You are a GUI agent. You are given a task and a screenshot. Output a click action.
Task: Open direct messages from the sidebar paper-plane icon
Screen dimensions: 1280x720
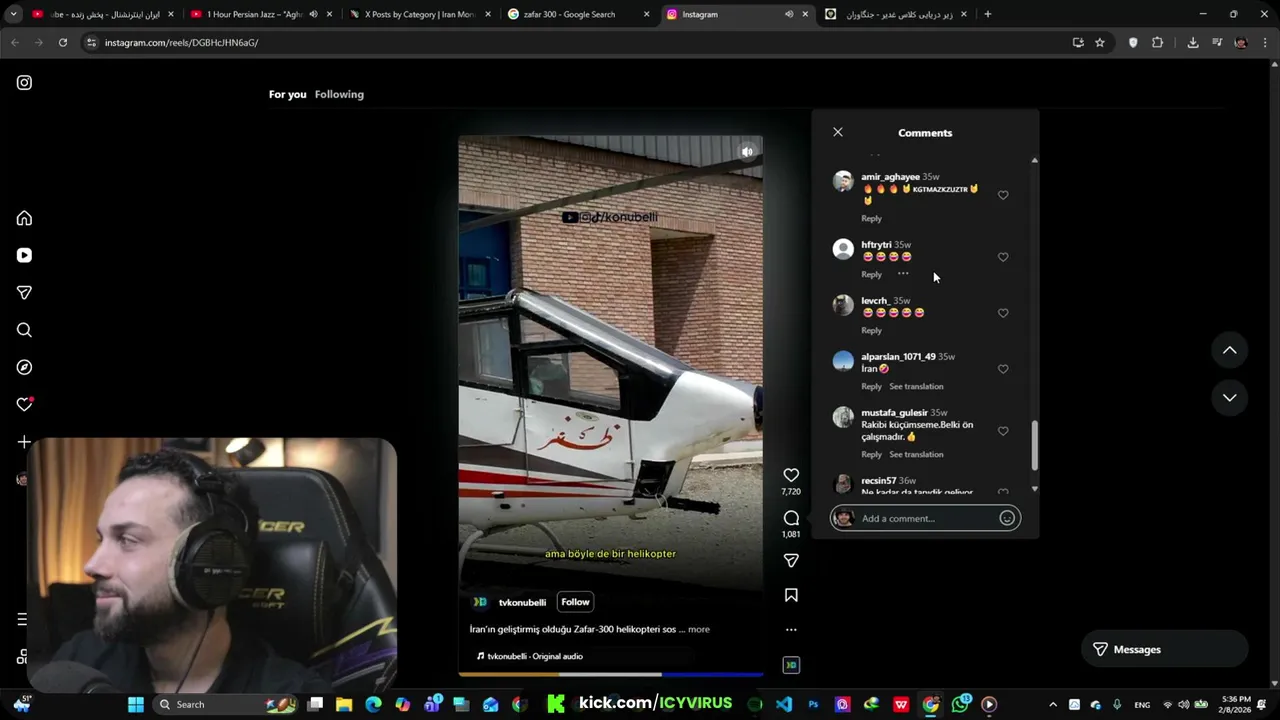point(24,292)
